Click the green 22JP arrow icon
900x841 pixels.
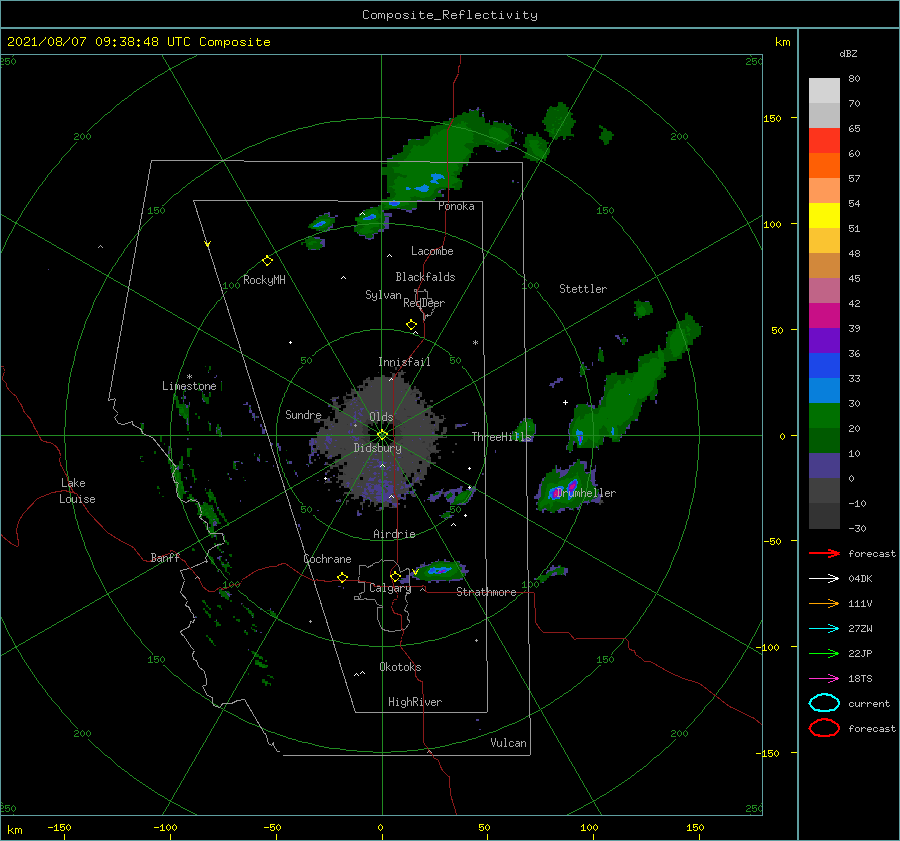pyautogui.click(x=824, y=653)
